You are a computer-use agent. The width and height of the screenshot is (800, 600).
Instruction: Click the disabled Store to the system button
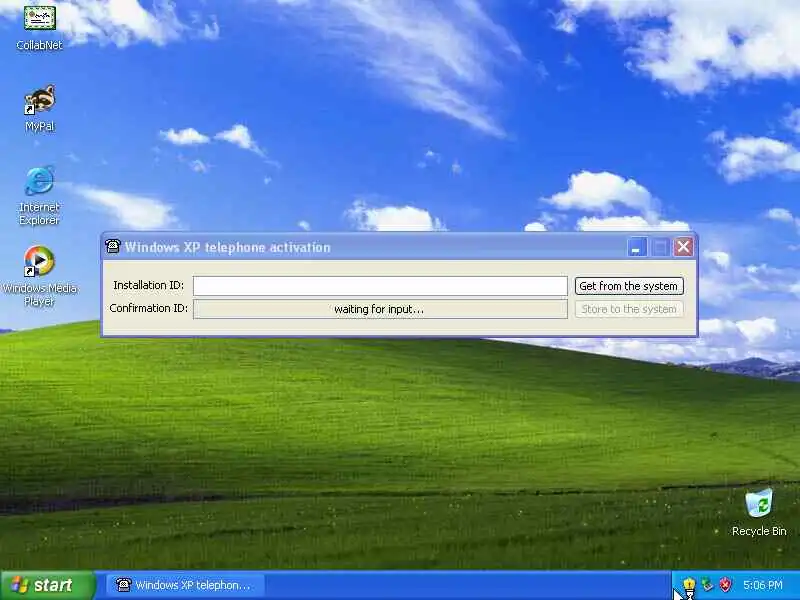point(629,309)
